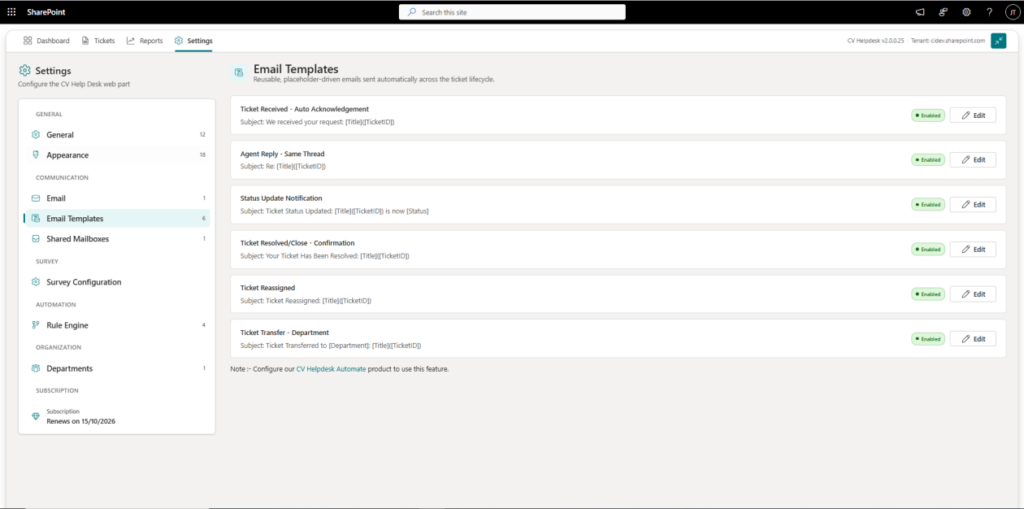Click the Search this site field
This screenshot has height=509, width=1024.
pos(512,12)
